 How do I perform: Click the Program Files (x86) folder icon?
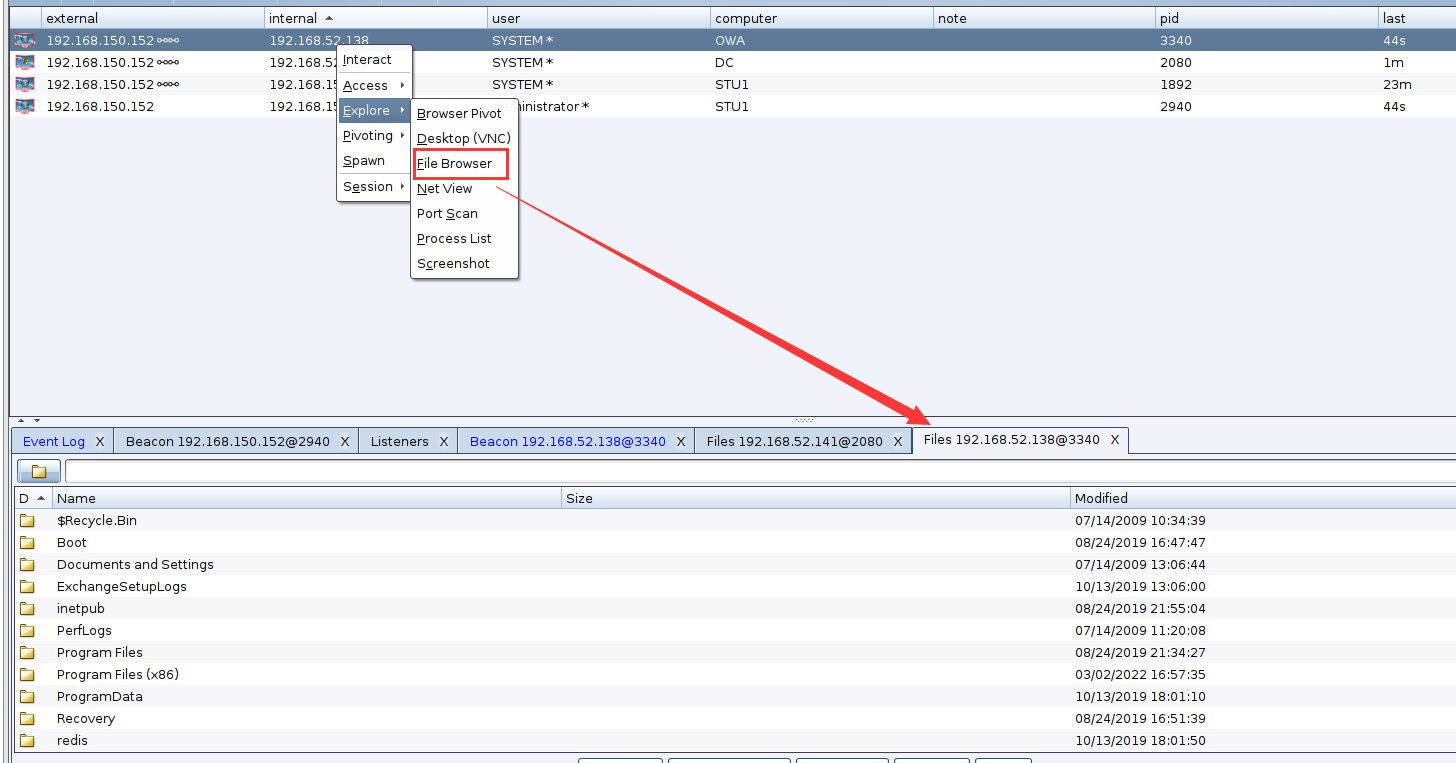tap(27, 674)
